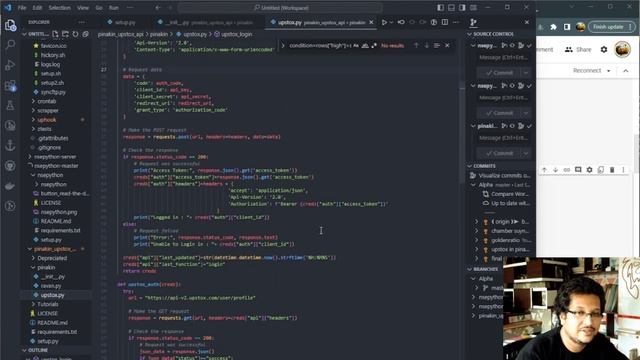Expand the find widget replace chevron
640x360 pixels.
click(282, 46)
